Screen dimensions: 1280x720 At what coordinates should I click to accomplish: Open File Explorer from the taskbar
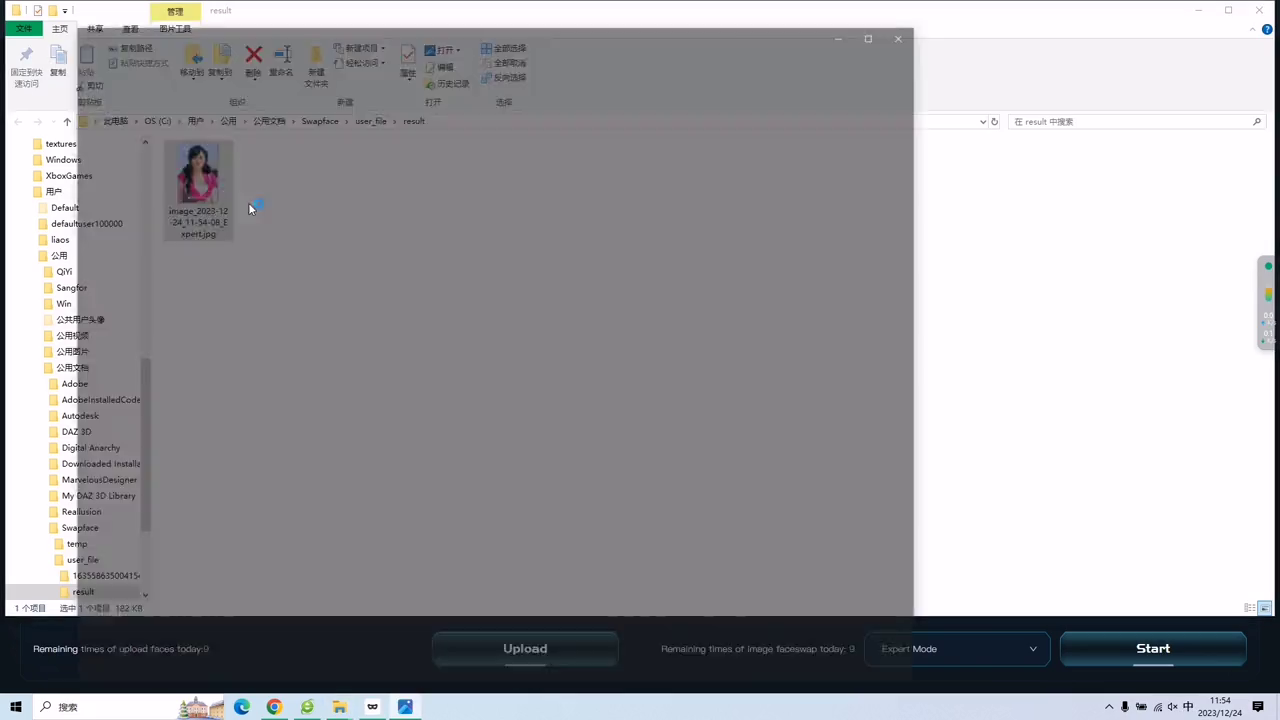click(x=340, y=707)
